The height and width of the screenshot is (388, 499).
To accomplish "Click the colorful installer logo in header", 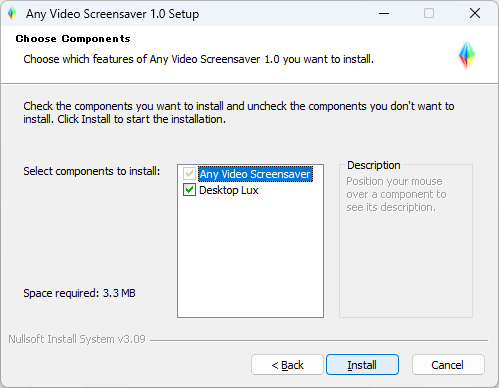I will [467, 55].
